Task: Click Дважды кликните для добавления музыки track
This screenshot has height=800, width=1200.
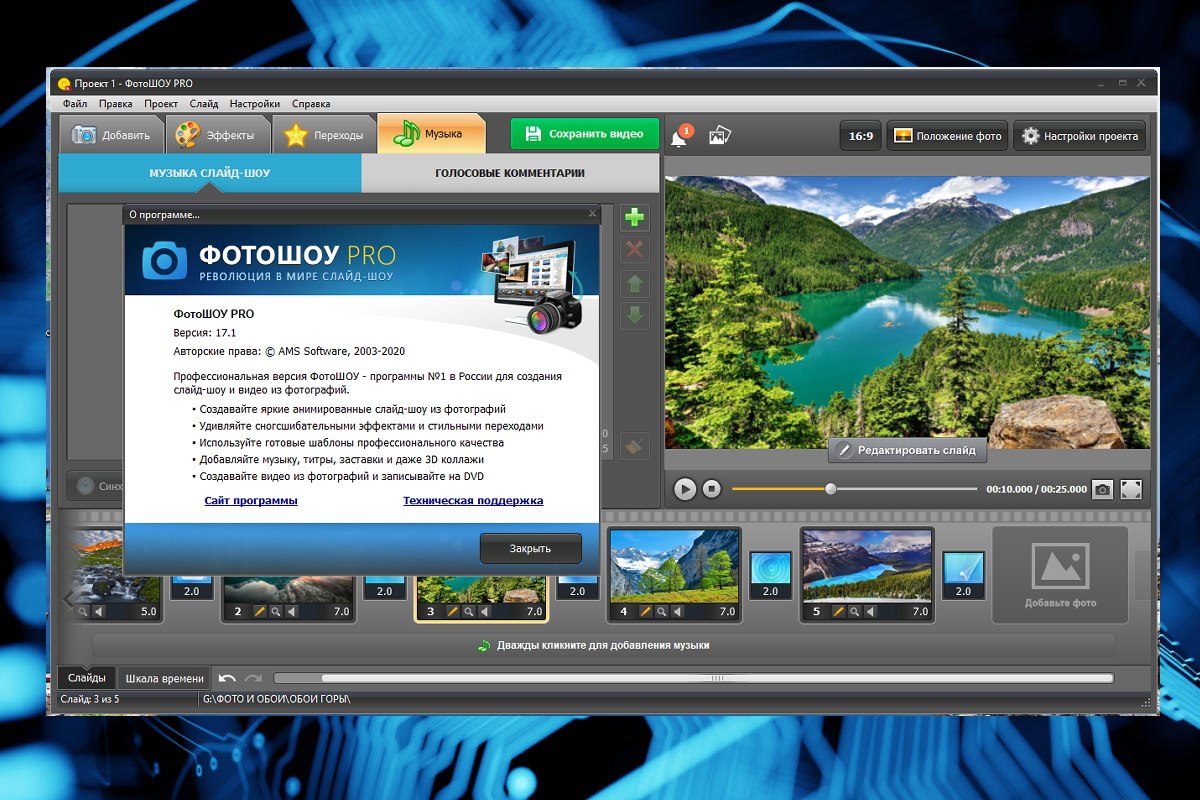Action: pyautogui.click(x=603, y=646)
